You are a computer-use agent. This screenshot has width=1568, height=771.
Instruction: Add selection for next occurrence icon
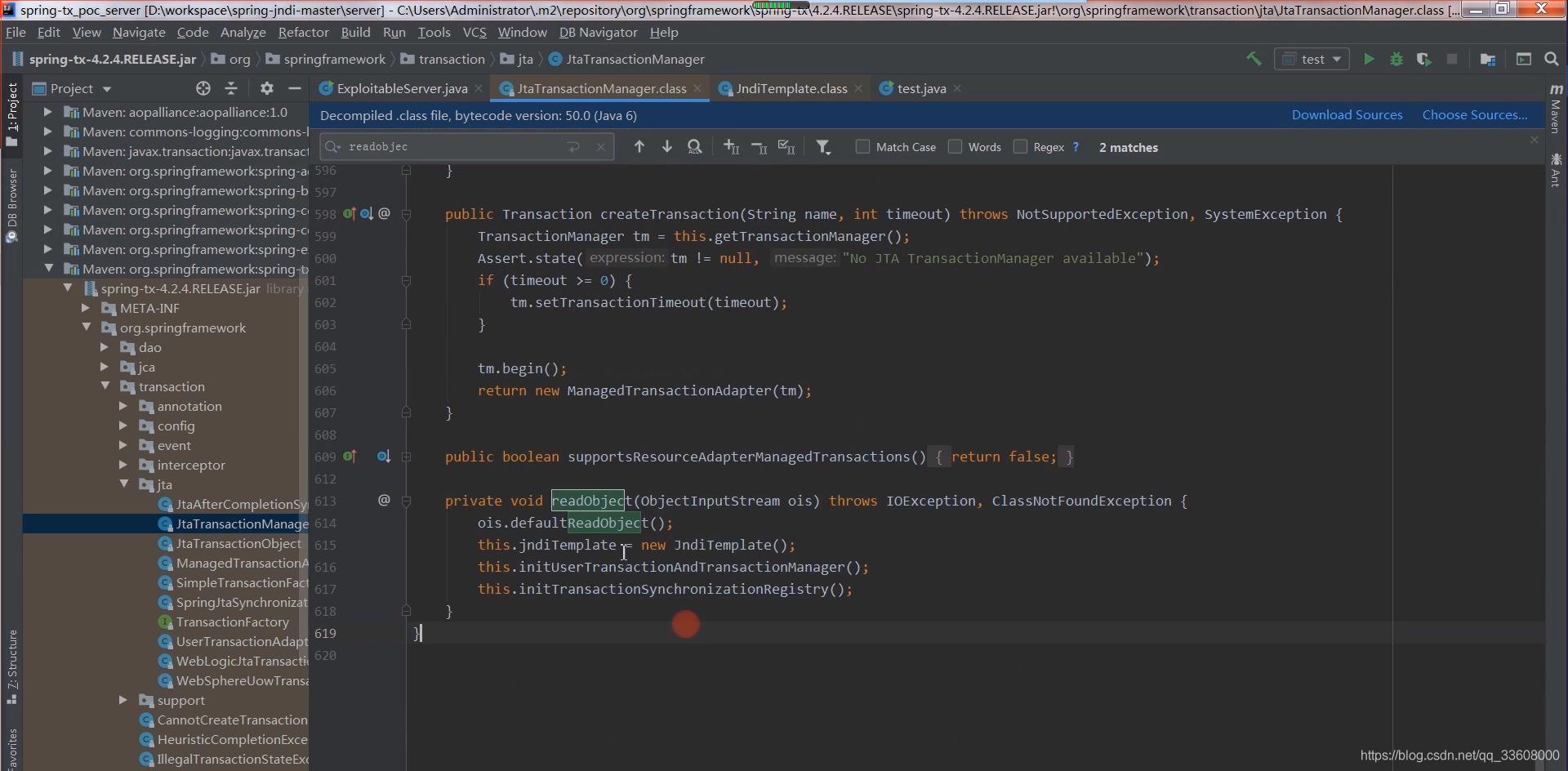pos(732,147)
